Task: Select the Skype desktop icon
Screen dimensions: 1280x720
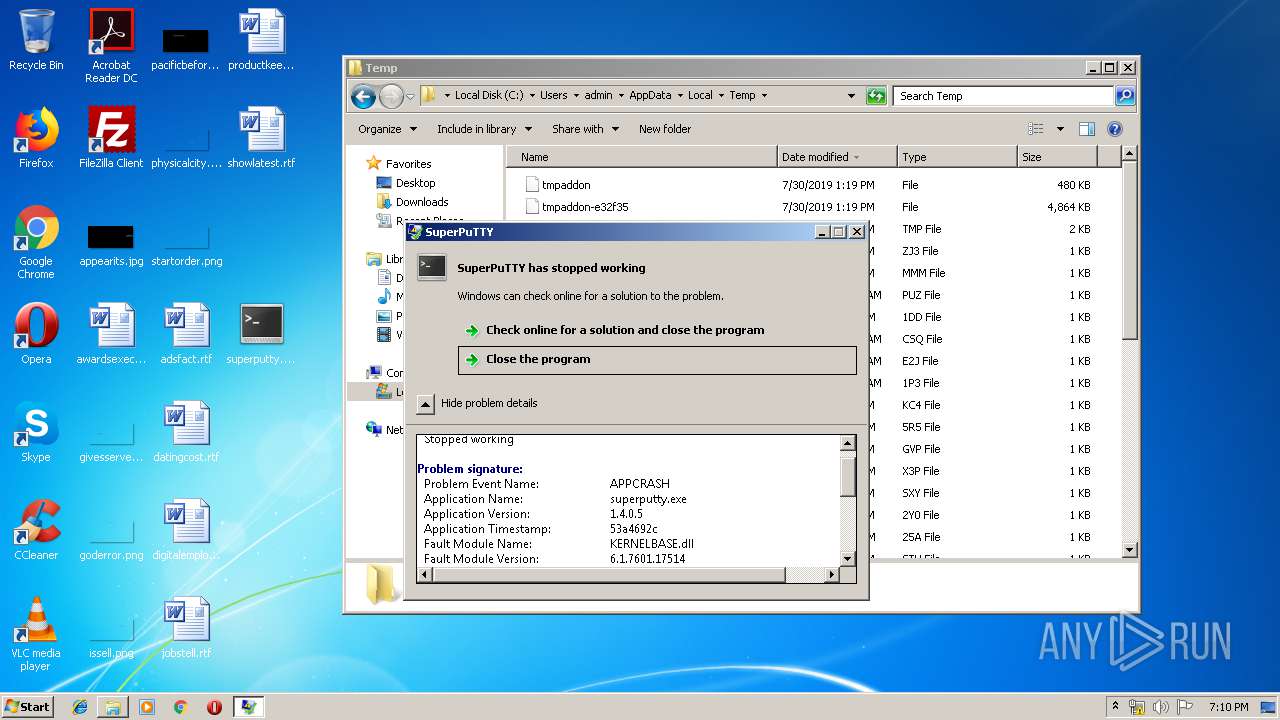Action: tap(36, 432)
